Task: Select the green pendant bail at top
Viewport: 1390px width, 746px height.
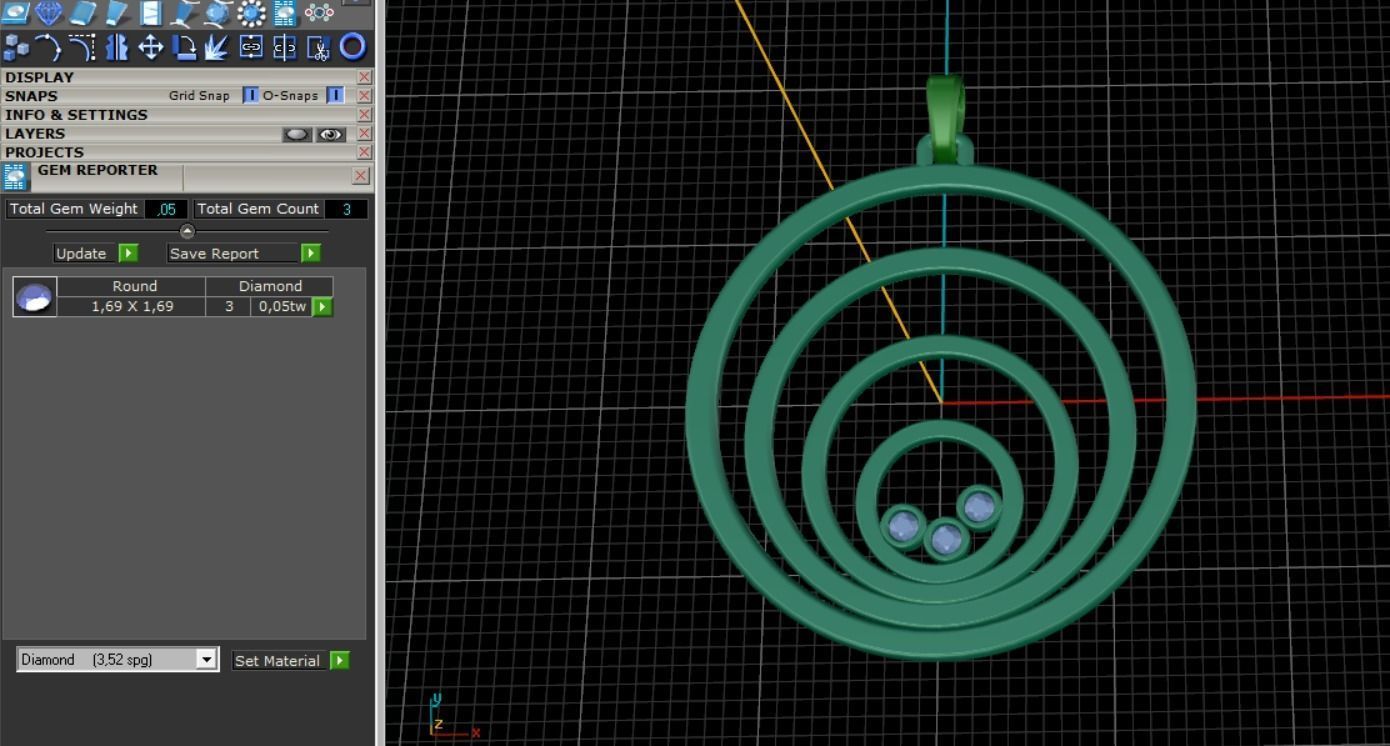Action: point(945,120)
